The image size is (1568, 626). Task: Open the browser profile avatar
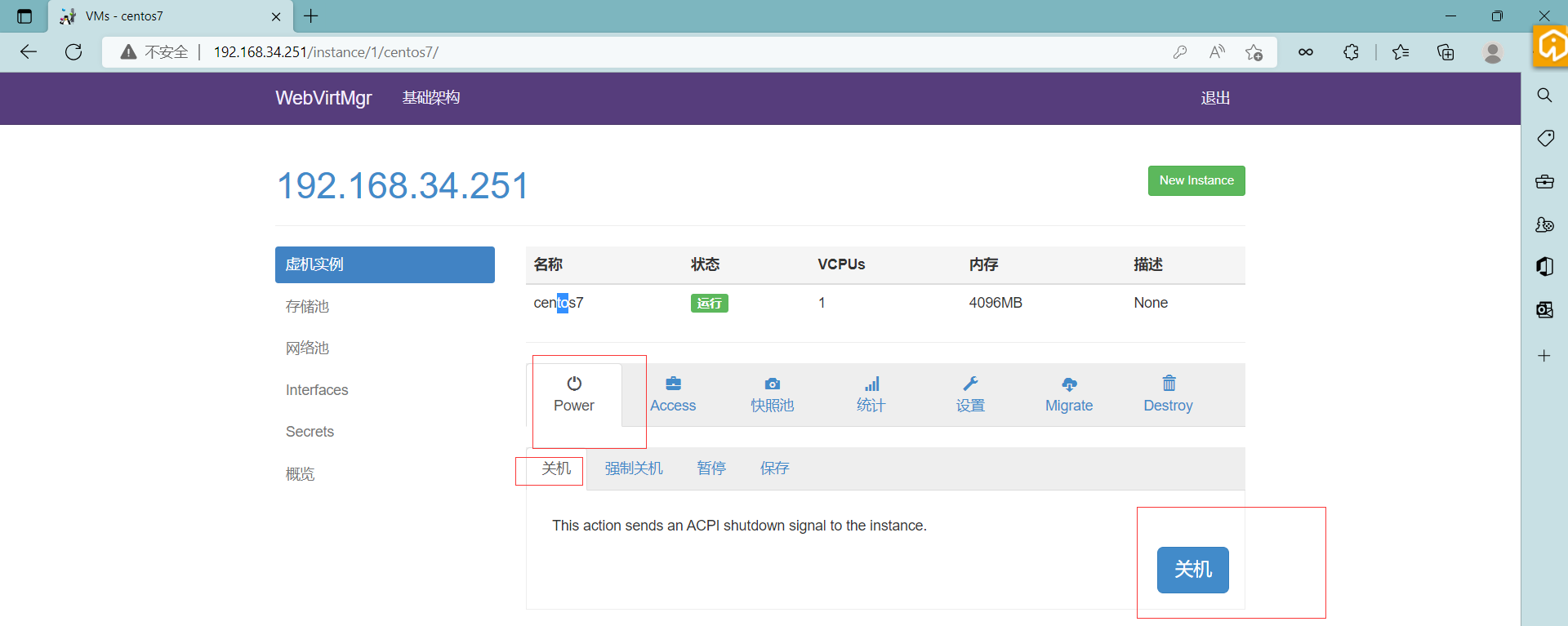click(x=1493, y=52)
